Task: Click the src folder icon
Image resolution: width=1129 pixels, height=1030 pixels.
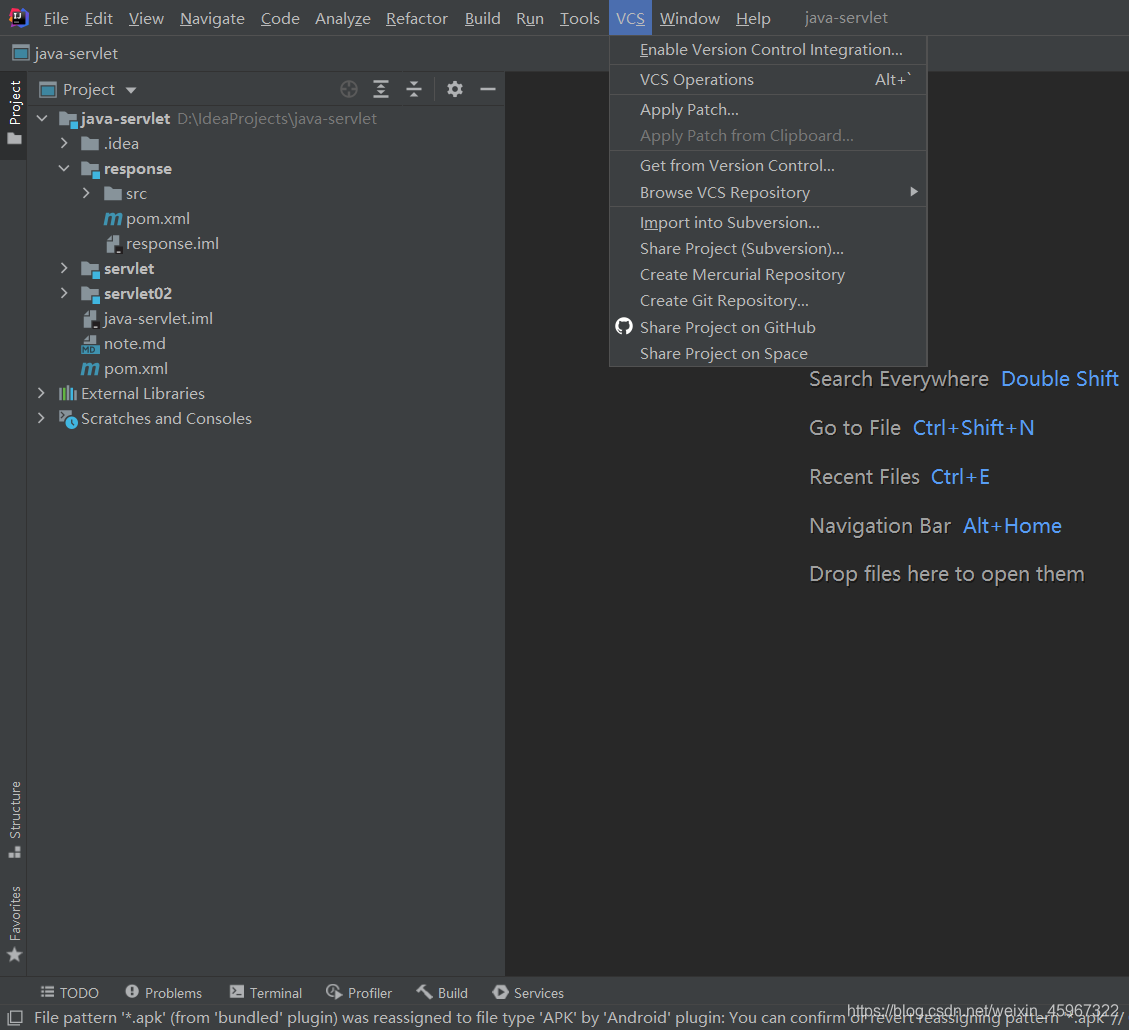Action: [x=113, y=194]
